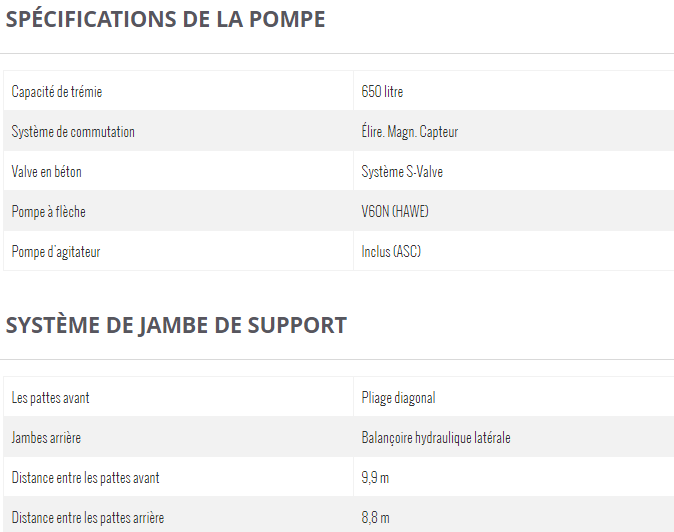Image resolution: width=674 pixels, height=532 pixels.
Task: Click the 'V60N (HAWE)' value
Action: coord(395,211)
